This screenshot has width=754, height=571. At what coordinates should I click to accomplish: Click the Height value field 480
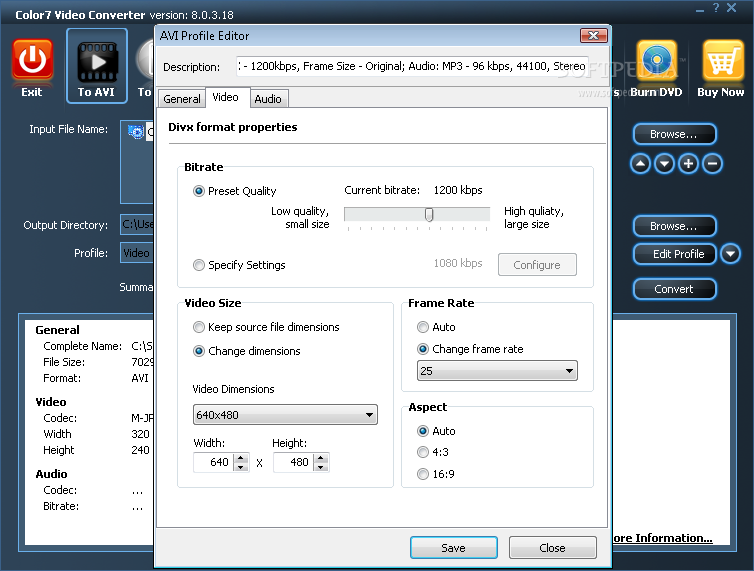point(293,462)
